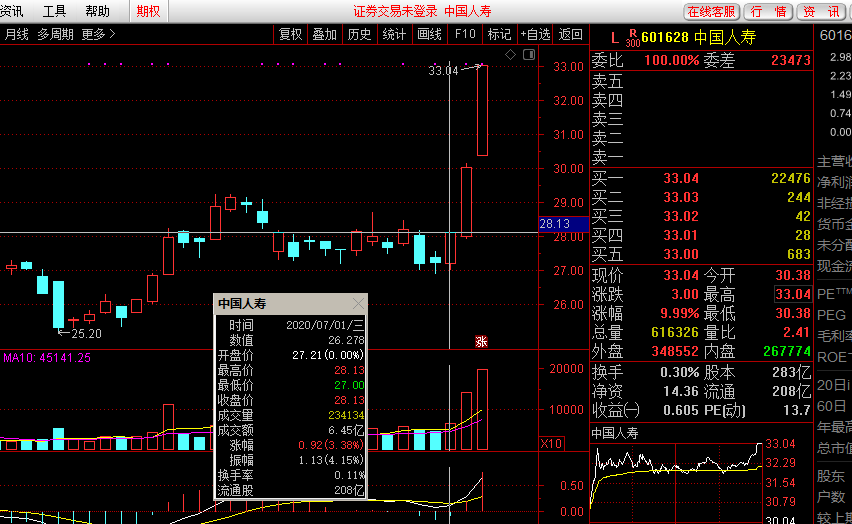The image size is (852, 524).
Task: Click the 标记 mark button
Action: (499, 34)
